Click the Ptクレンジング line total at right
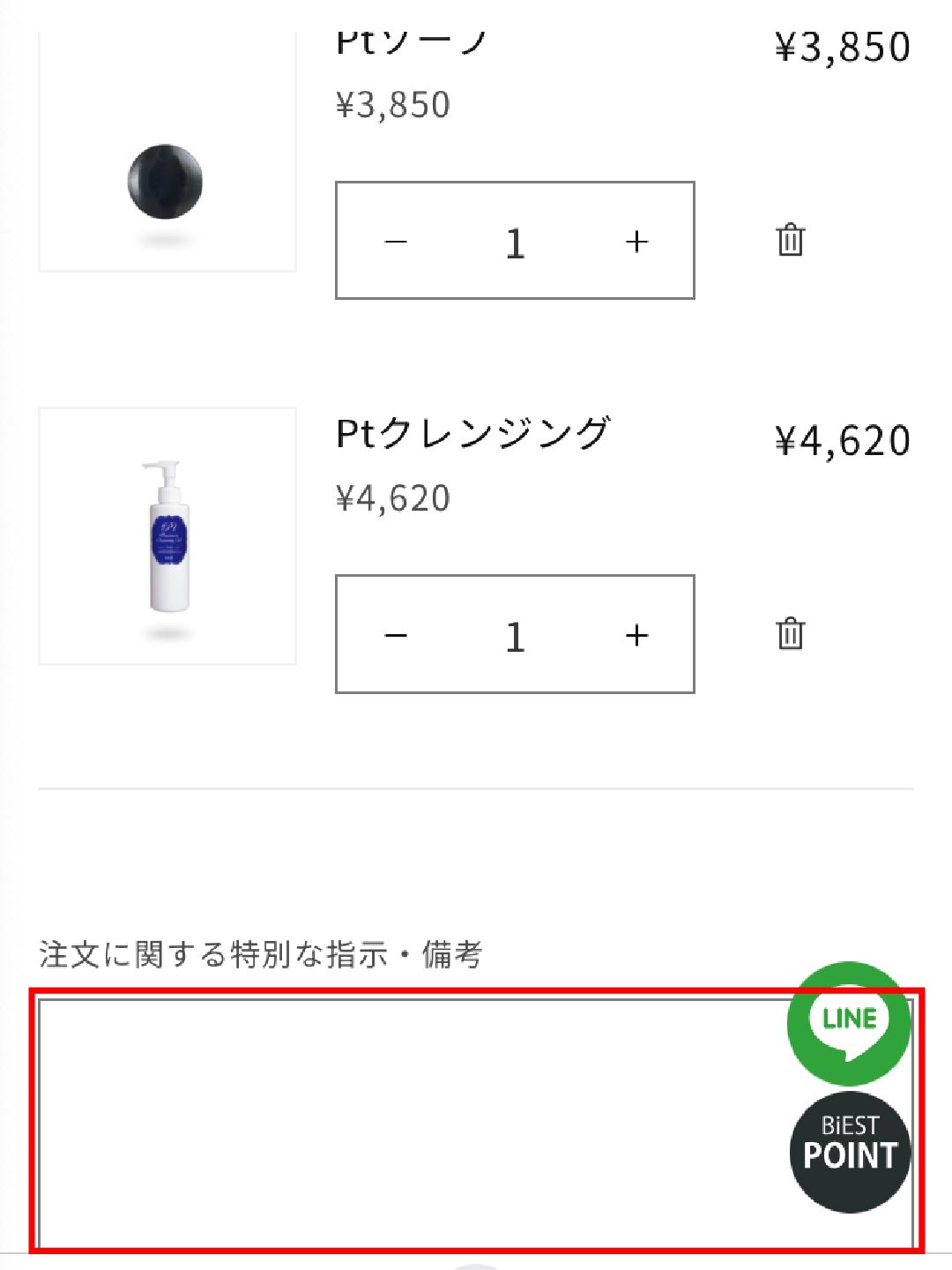The width and height of the screenshot is (952, 1270). [842, 441]
